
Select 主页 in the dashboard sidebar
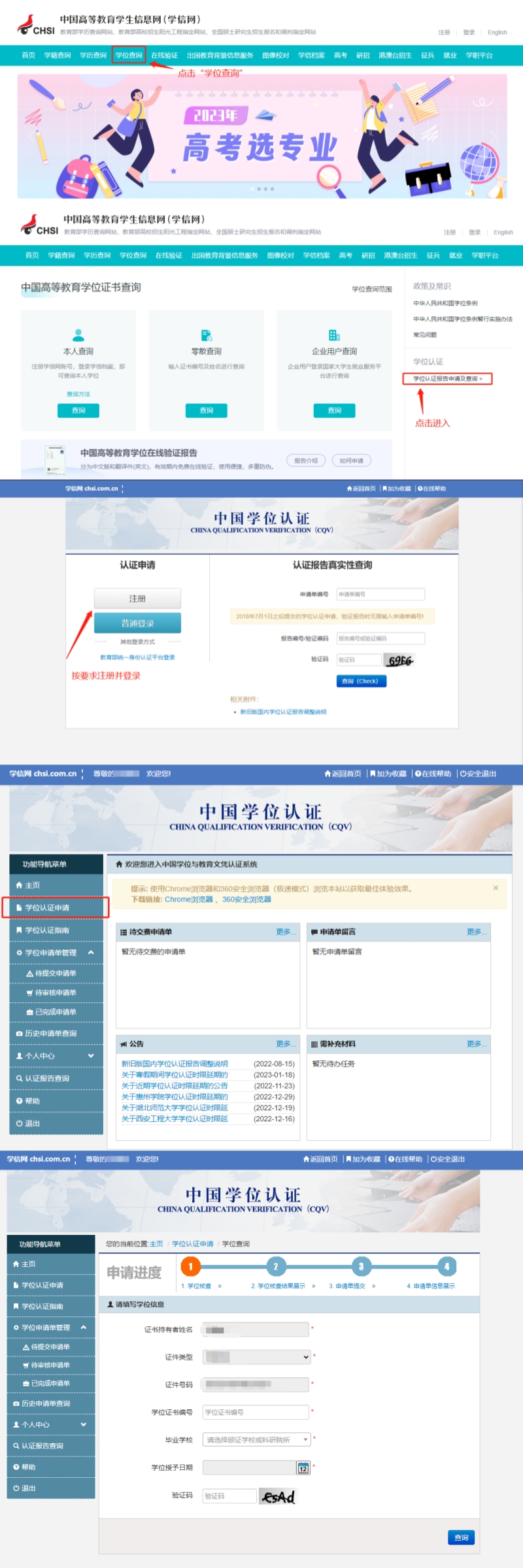[x=56, y=885]
